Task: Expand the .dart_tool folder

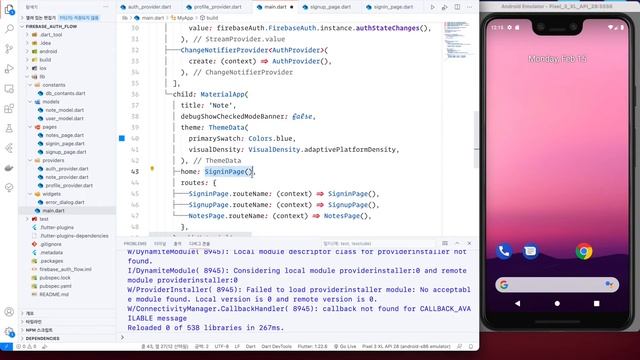Action: point(51,35)
